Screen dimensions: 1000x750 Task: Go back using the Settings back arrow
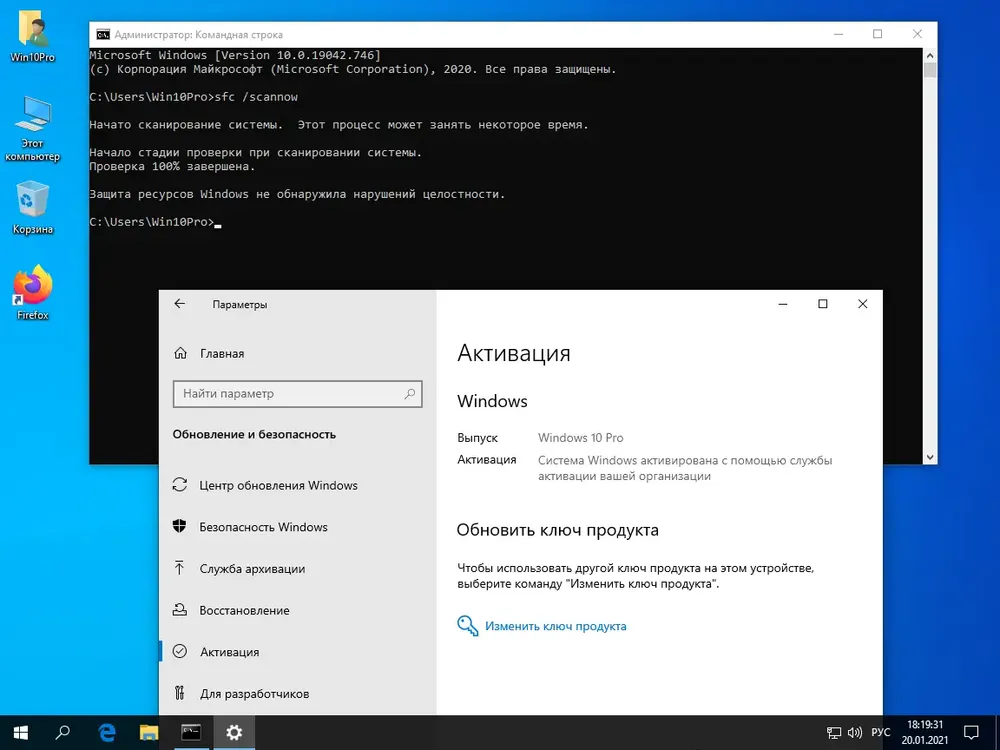(x=179, y=304)
